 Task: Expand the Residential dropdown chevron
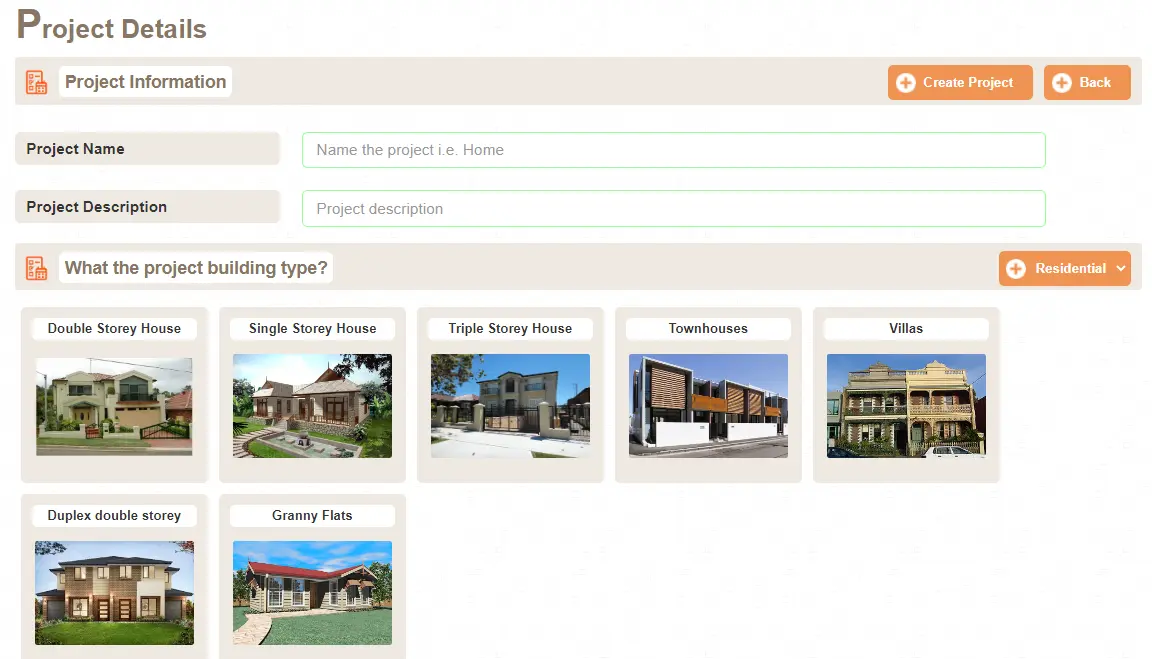pyautogui.click(x=1120, y=269)
